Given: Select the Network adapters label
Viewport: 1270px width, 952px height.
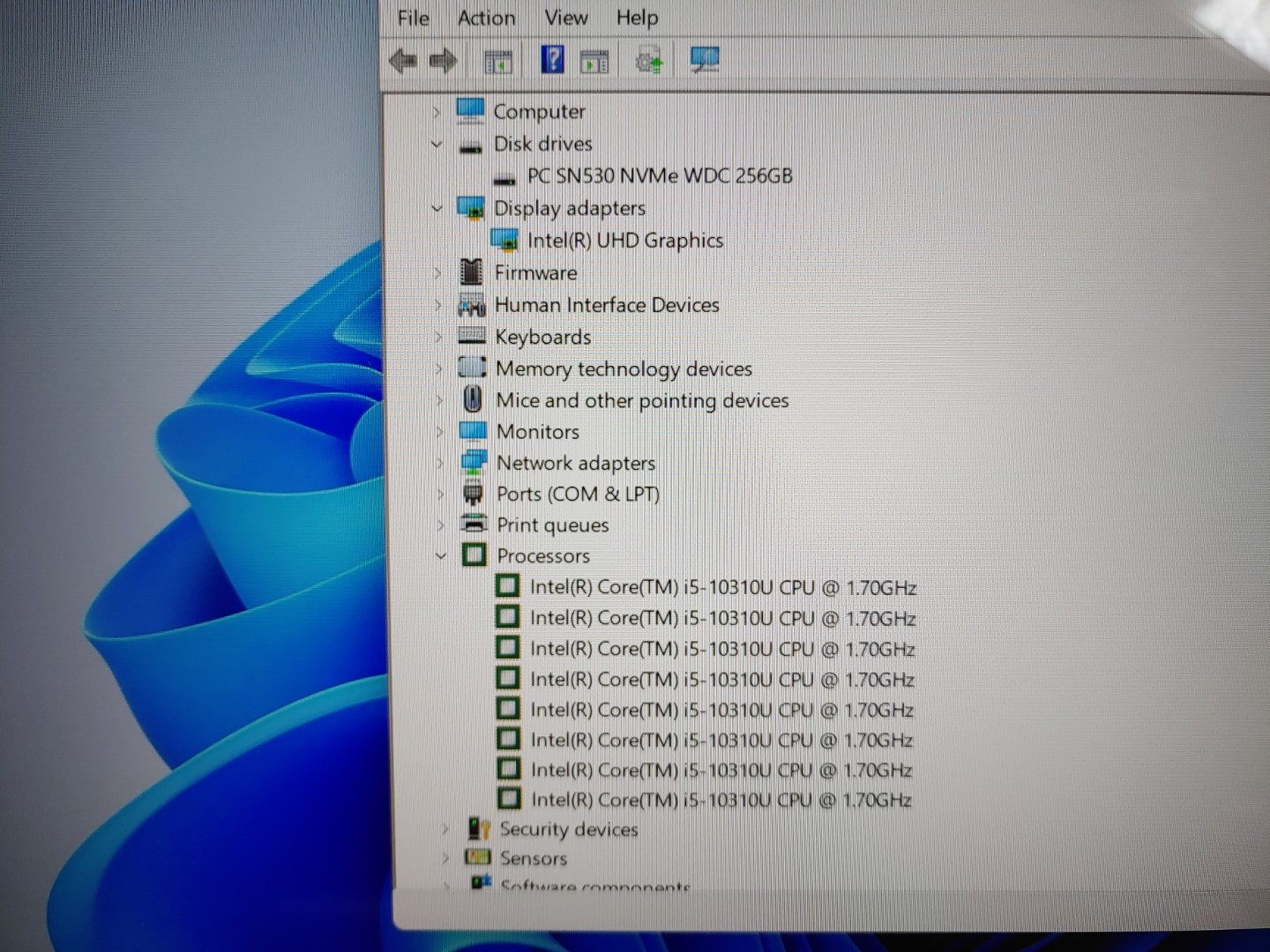Looking at the screenshot, I should coord(576,463).
